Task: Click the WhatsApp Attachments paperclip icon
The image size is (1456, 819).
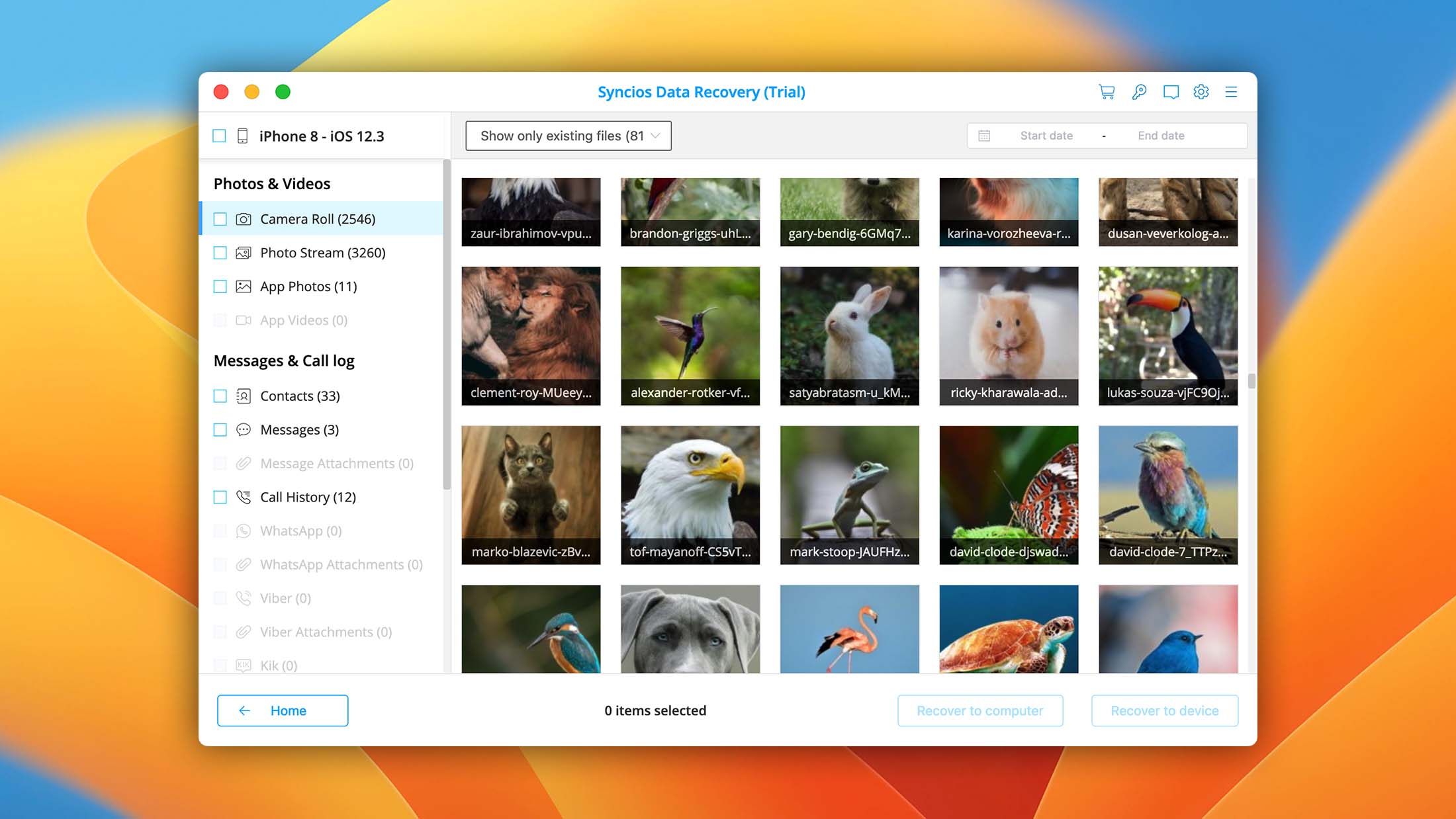Action: [244, 564]
